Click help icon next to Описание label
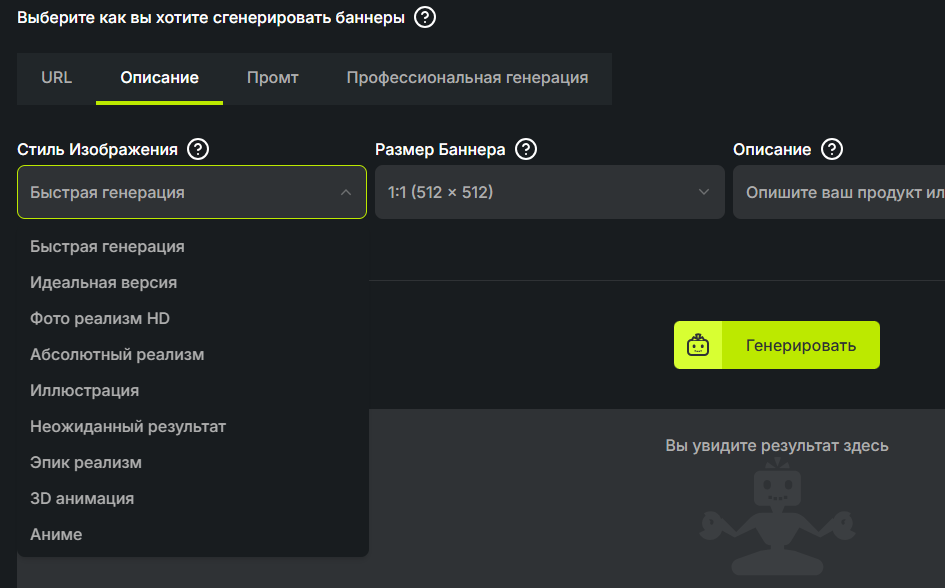945x588 pixels. 832,149
